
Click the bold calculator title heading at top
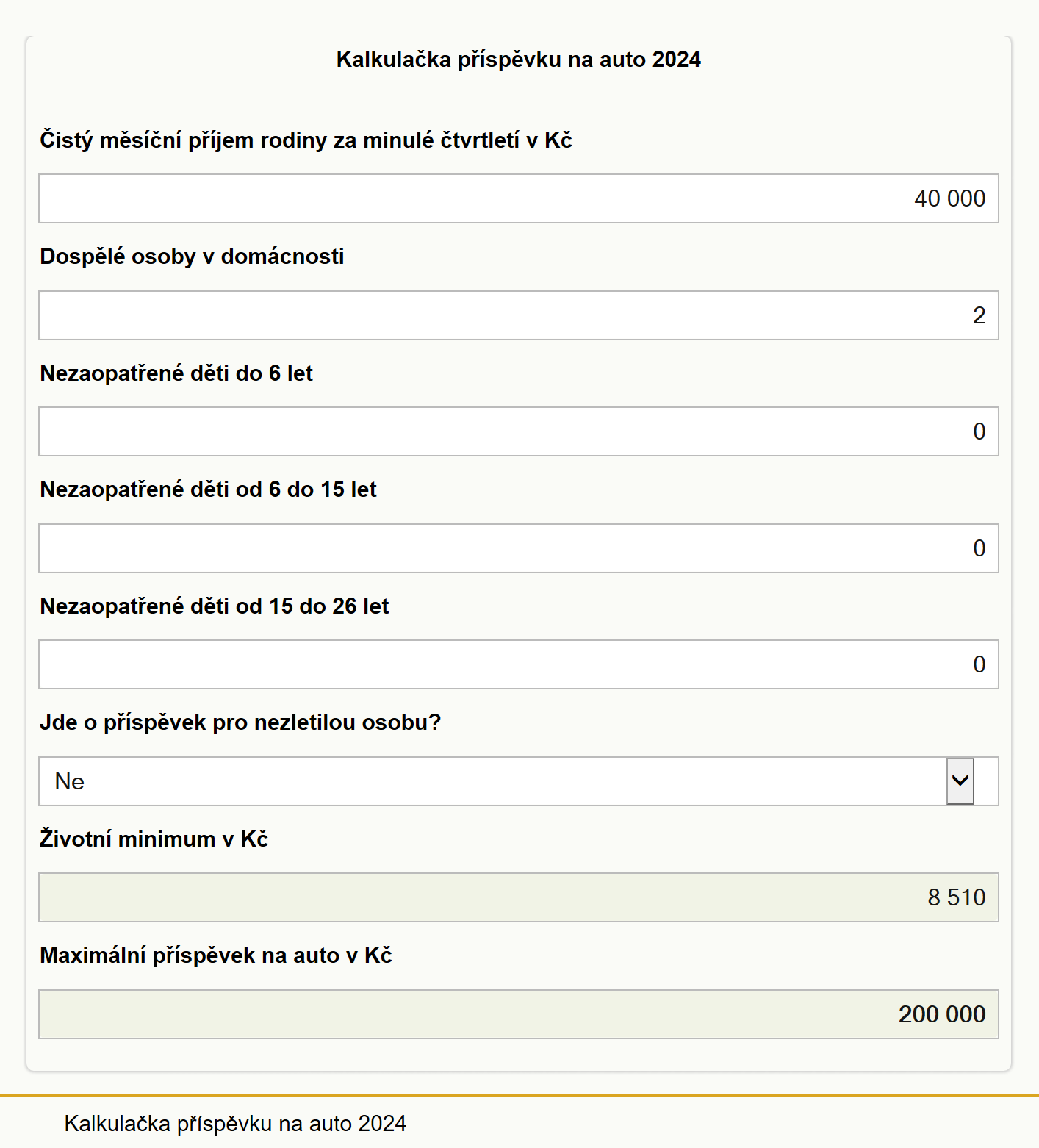click(x=519, y=60)
